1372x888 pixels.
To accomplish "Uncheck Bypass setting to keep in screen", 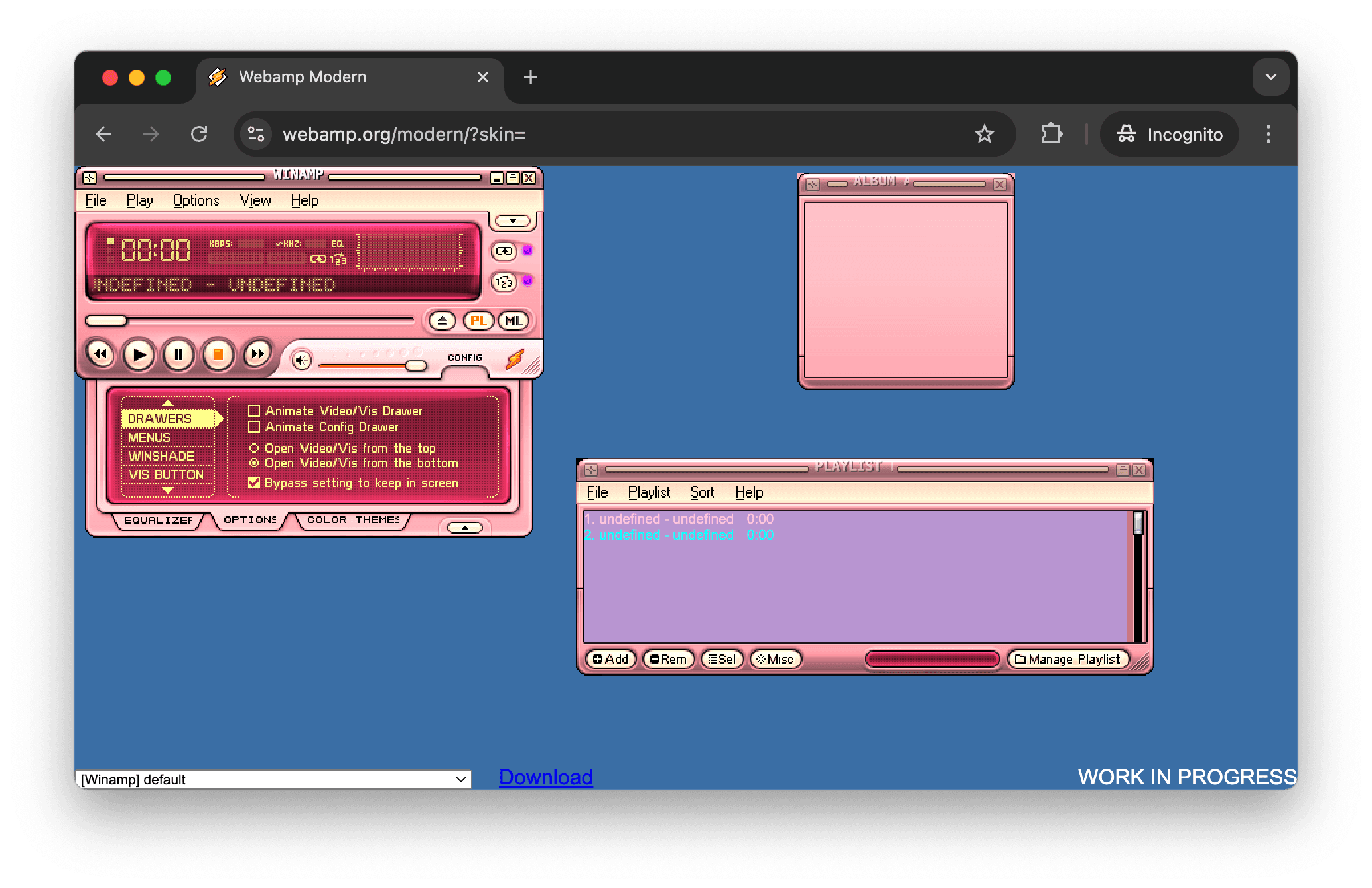I will [254, 482].
